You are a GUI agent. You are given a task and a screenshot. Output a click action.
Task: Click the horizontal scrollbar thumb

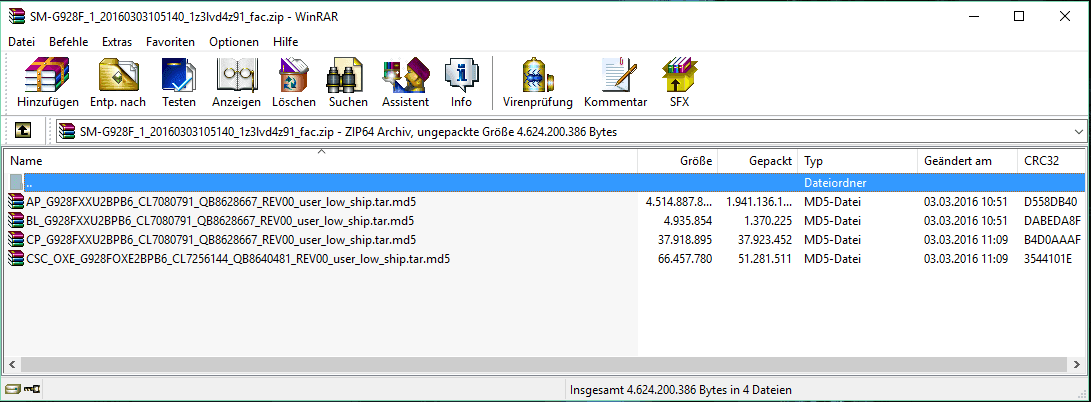pos(544,364)
